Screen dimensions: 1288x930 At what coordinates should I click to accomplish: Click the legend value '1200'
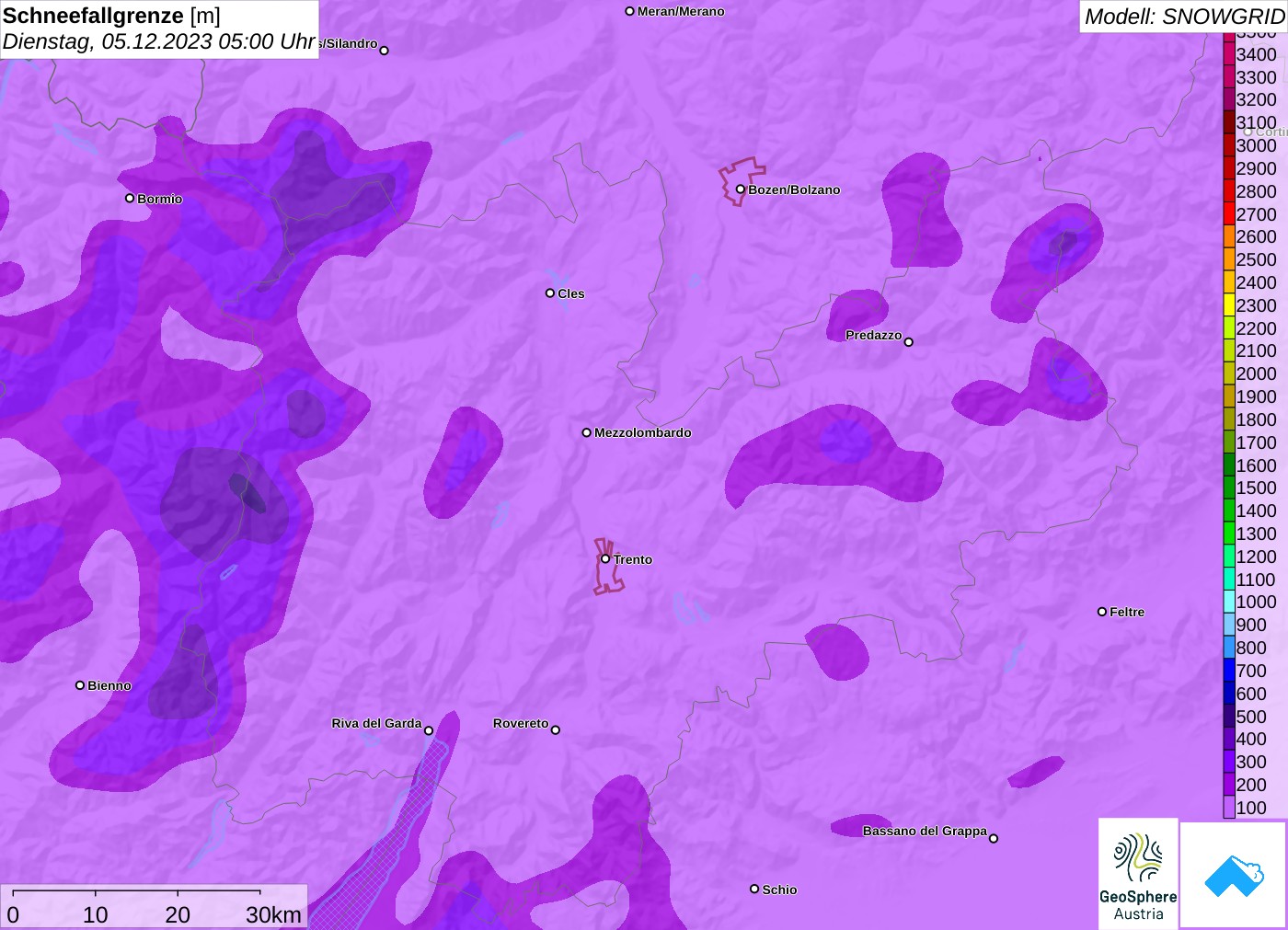[1256, 557]
